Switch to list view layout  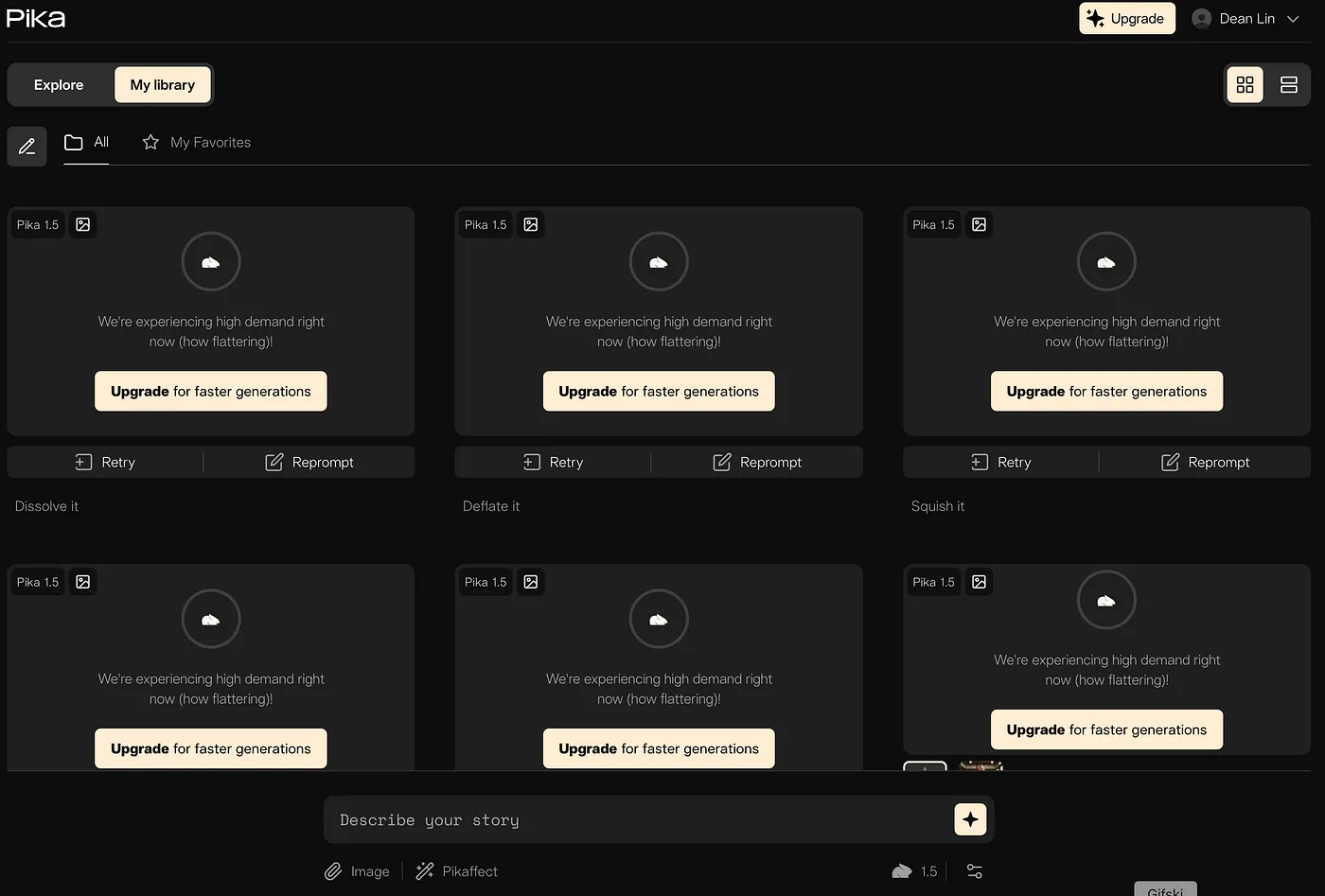tap(1288, 85)
